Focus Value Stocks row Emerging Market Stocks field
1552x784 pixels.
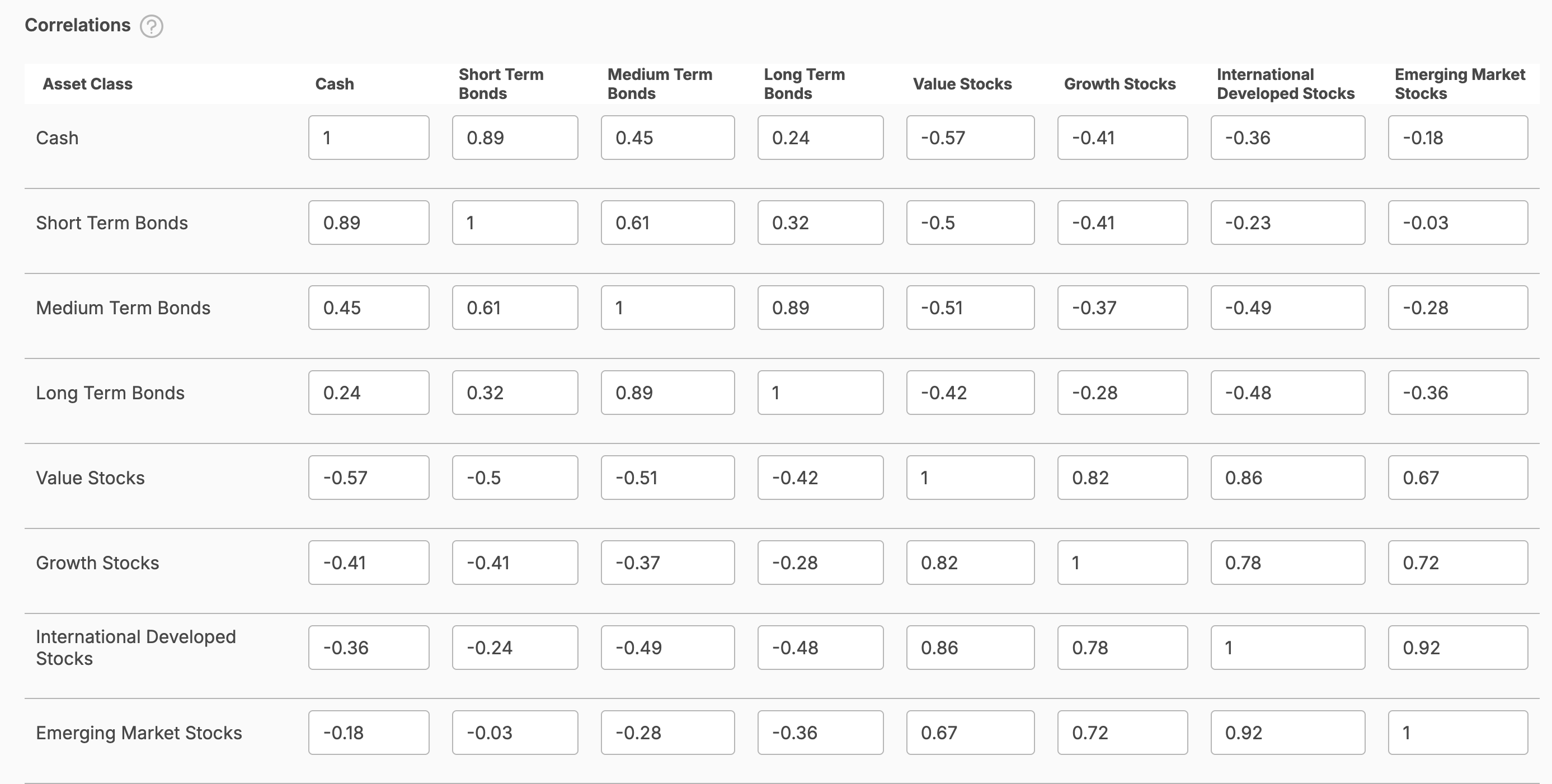pyautogui.click(x=1457, y=478)
